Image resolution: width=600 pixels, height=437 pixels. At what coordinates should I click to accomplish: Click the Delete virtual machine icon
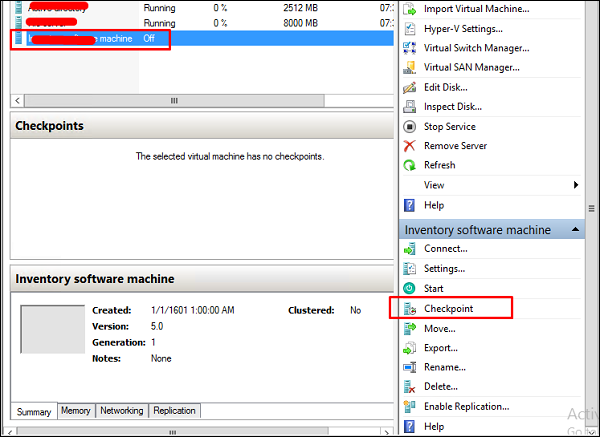tap(409, 386)
